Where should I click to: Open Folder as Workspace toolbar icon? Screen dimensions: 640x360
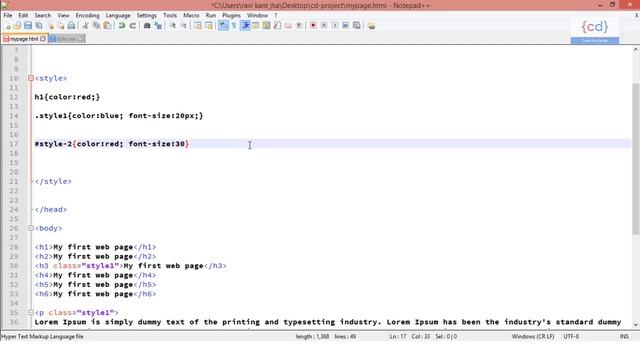click(x=288, y=26)
